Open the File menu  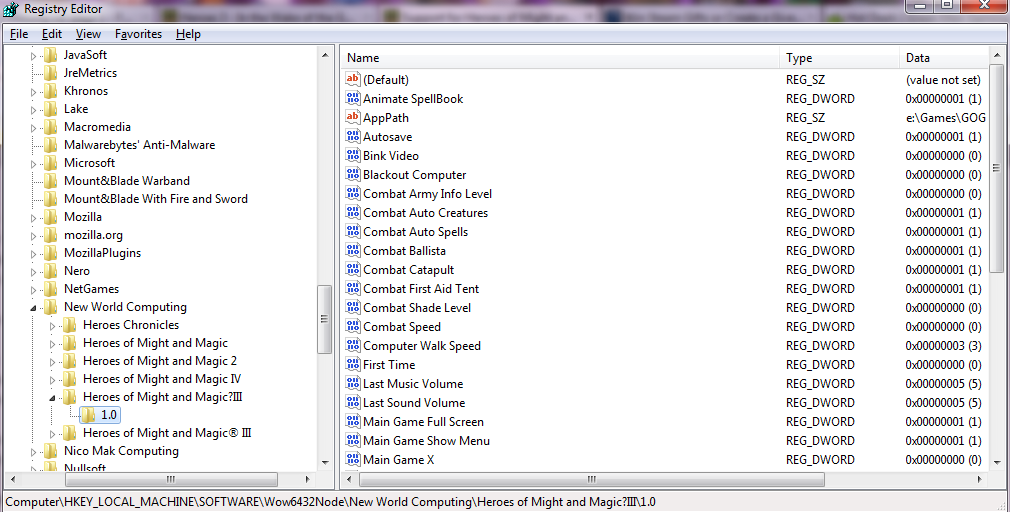pyautogui.click(x=19, y=34)
